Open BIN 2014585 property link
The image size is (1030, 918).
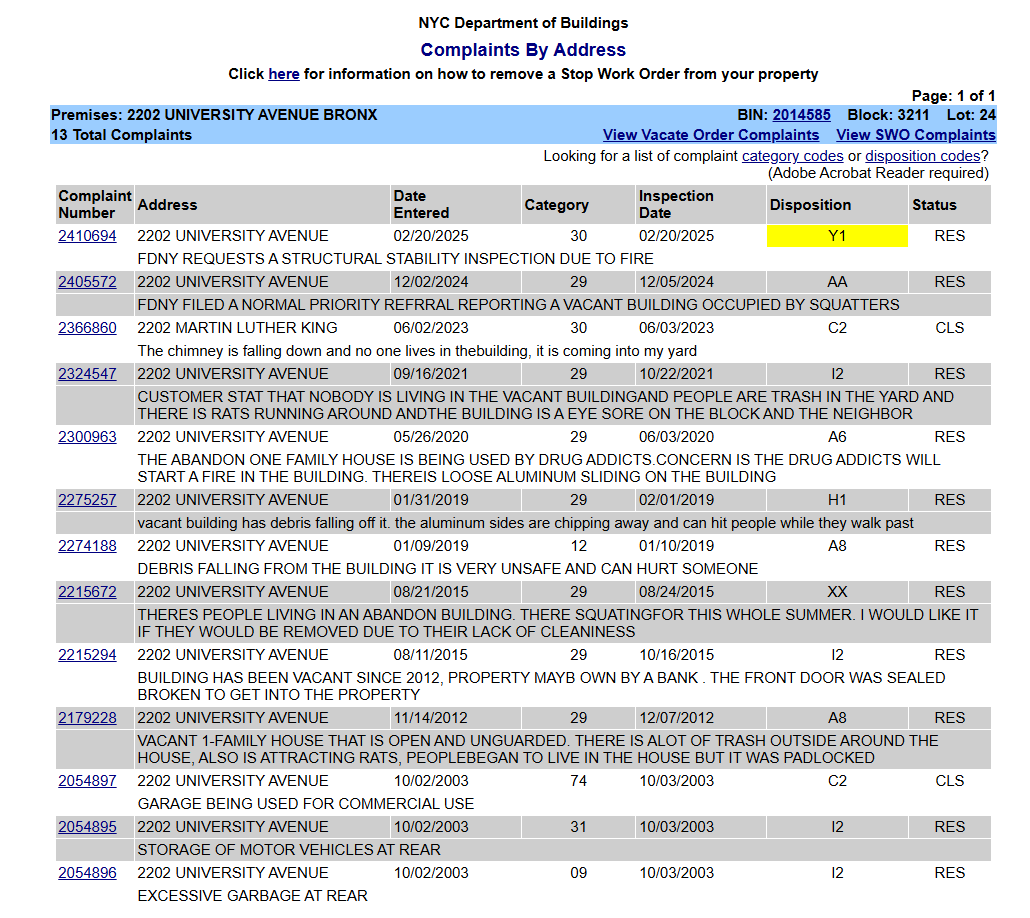(801, 115)
